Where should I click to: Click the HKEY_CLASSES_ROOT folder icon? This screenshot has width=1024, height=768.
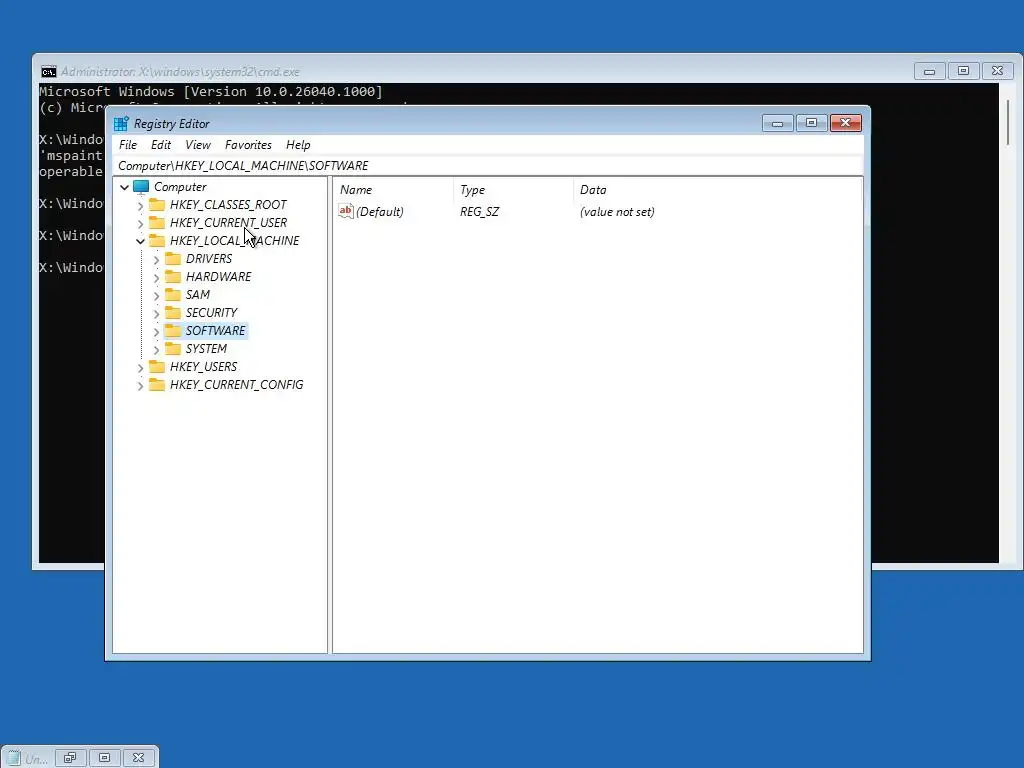[157, 204]
